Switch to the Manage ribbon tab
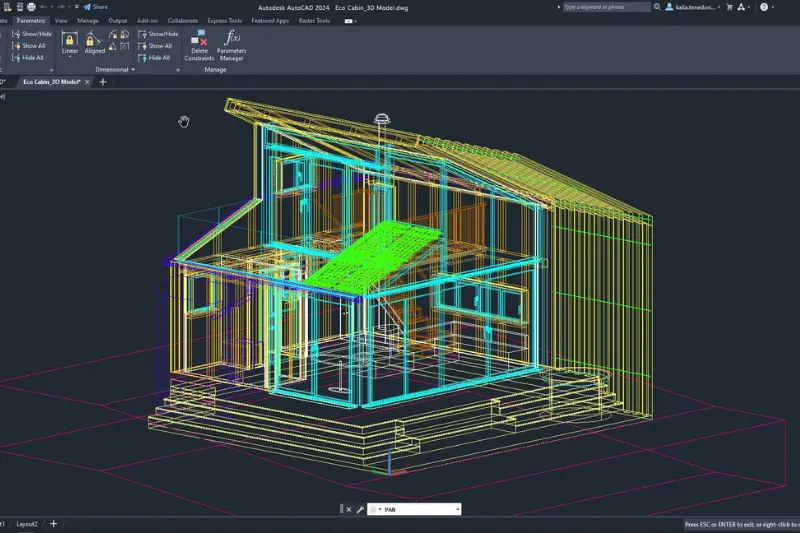Image resolution: width=800 pixels, height=533 pixels. pos(88,19)
